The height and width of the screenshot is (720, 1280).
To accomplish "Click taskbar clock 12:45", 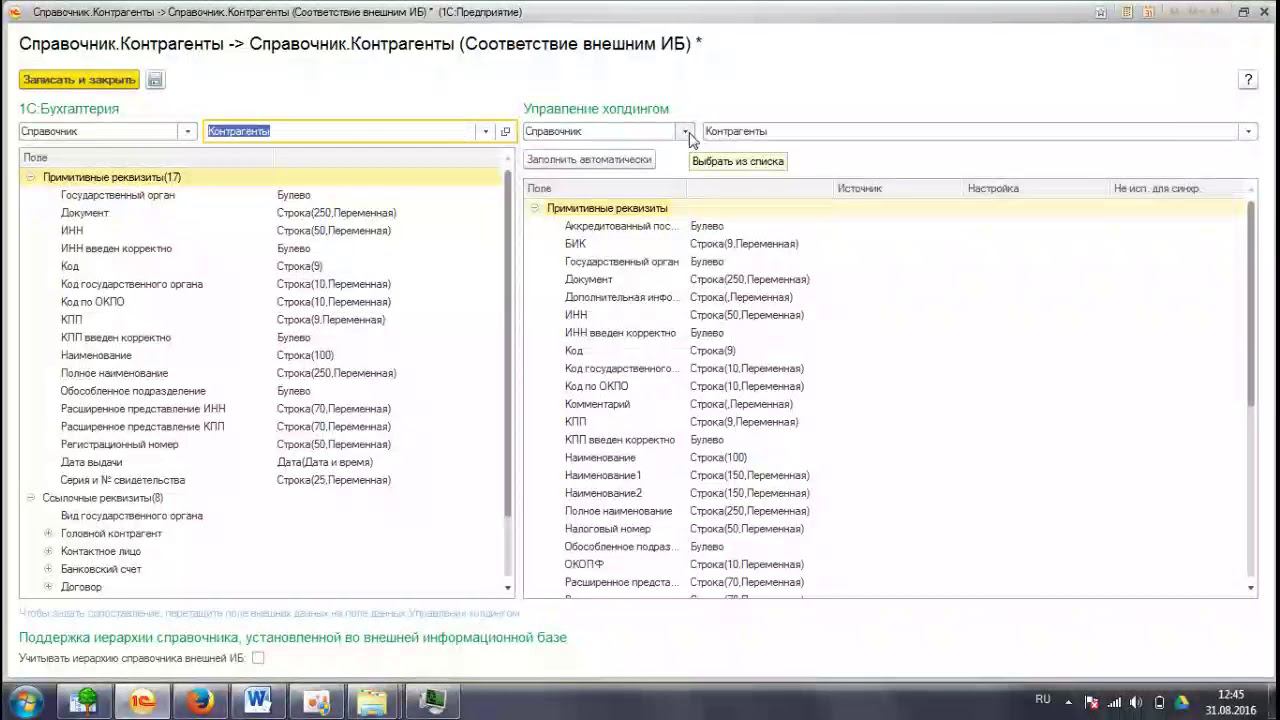I will [1231, 695].
